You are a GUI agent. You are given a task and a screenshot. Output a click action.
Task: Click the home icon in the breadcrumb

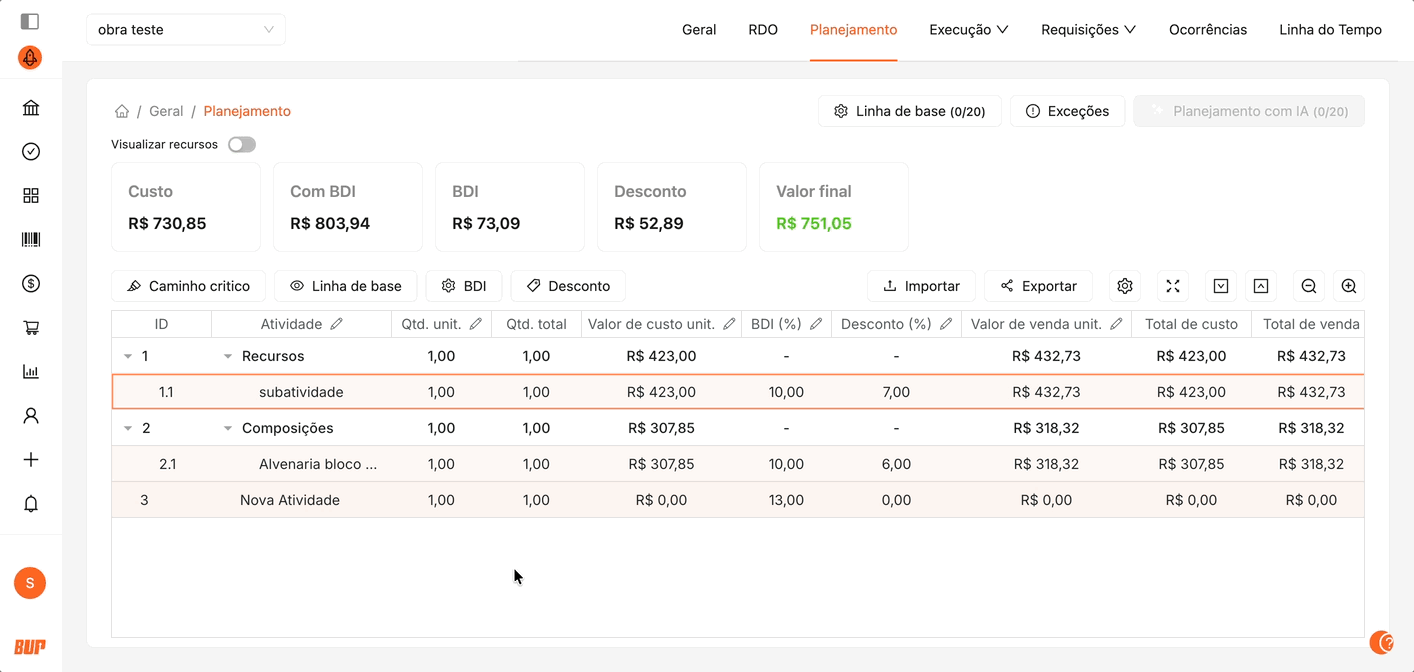click(x=122, y=111)
